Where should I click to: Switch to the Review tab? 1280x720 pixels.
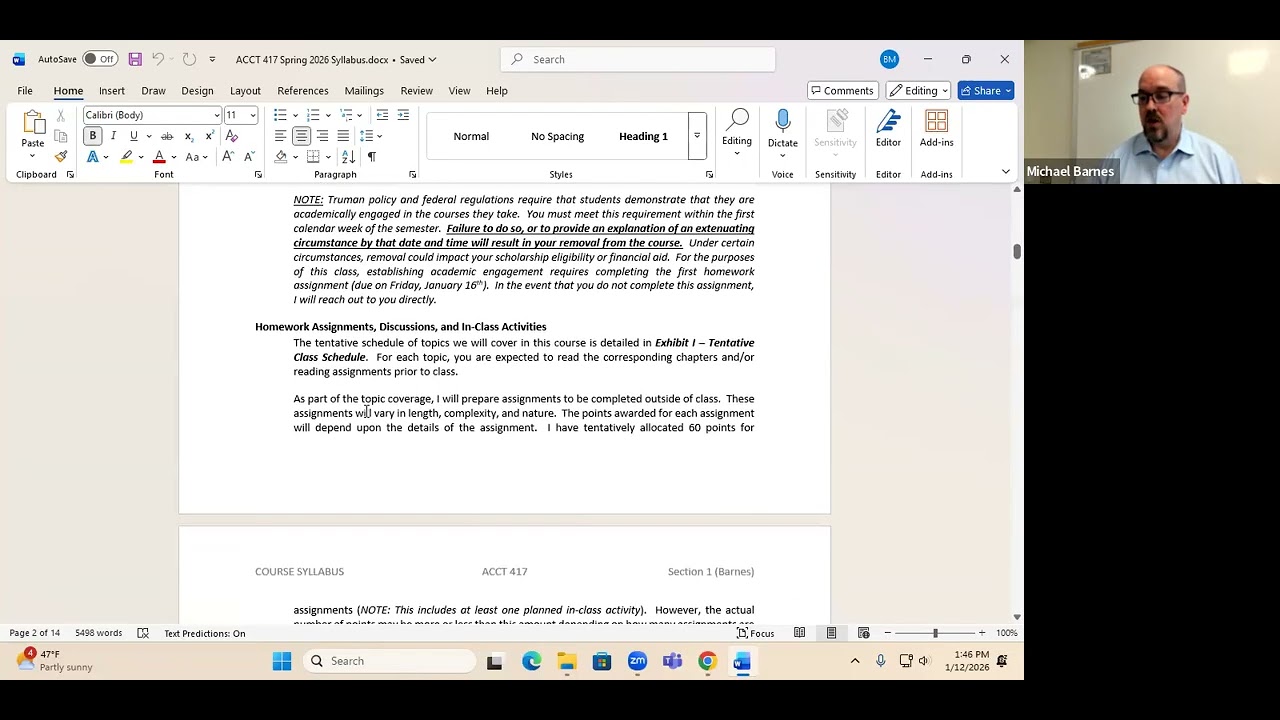(x=417, y=91)
